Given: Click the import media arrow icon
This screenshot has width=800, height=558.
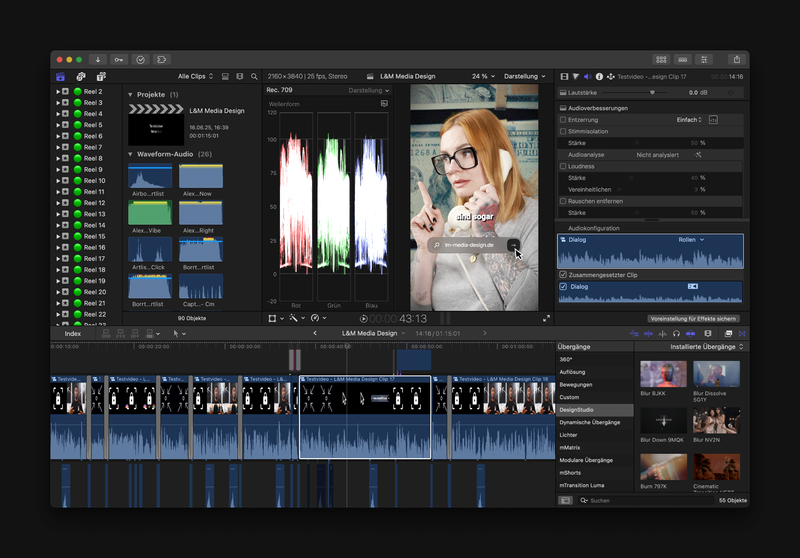Looking at the screenshot, I should pos(97,59).
